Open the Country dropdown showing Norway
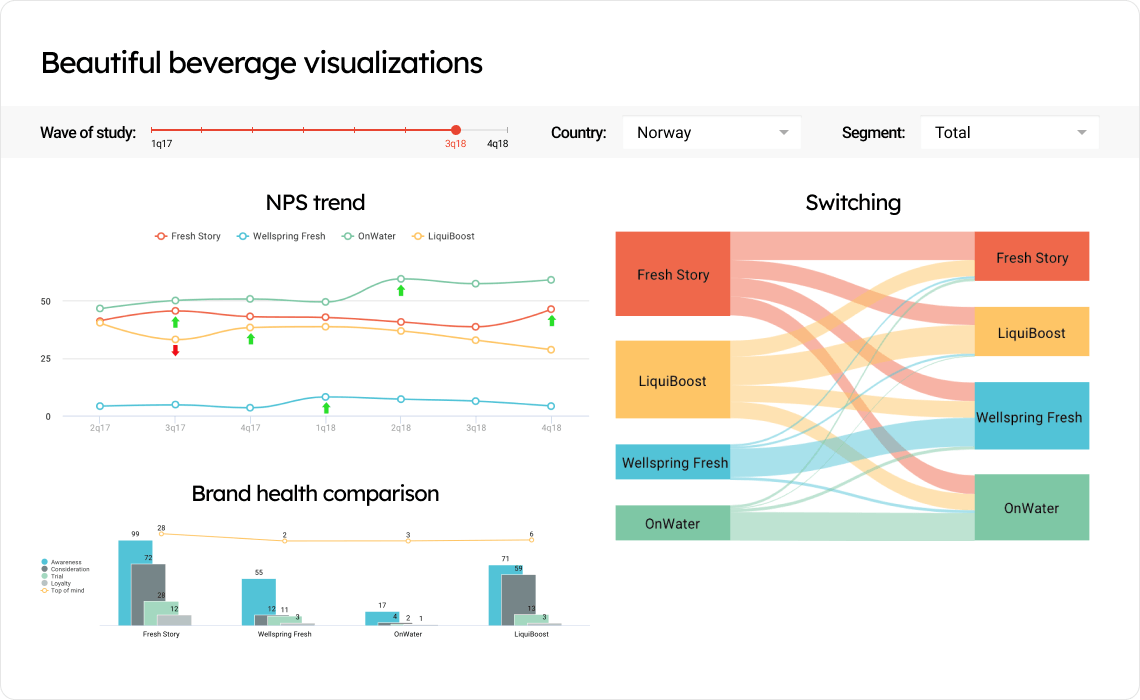The height and width of the screenshot is (700, 1140). click(712, 132)
